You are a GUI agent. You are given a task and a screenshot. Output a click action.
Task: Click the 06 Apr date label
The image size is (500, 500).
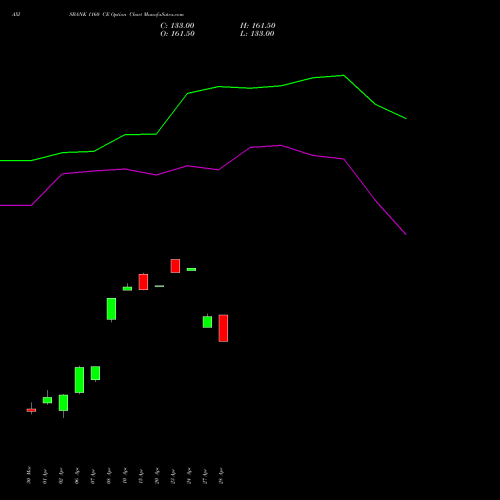pyautogui.click(x=77, y=476)
